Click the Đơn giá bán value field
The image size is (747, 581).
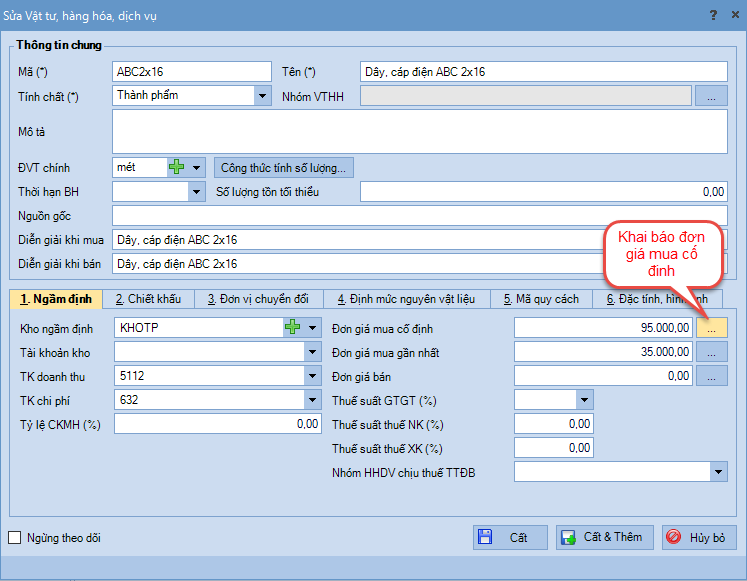(603, 376)
